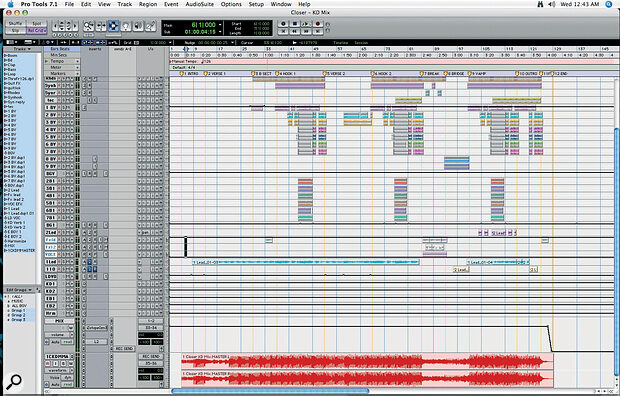
Task: Select the Zoomer tool in the toolbar
Action: click(89, 26)
